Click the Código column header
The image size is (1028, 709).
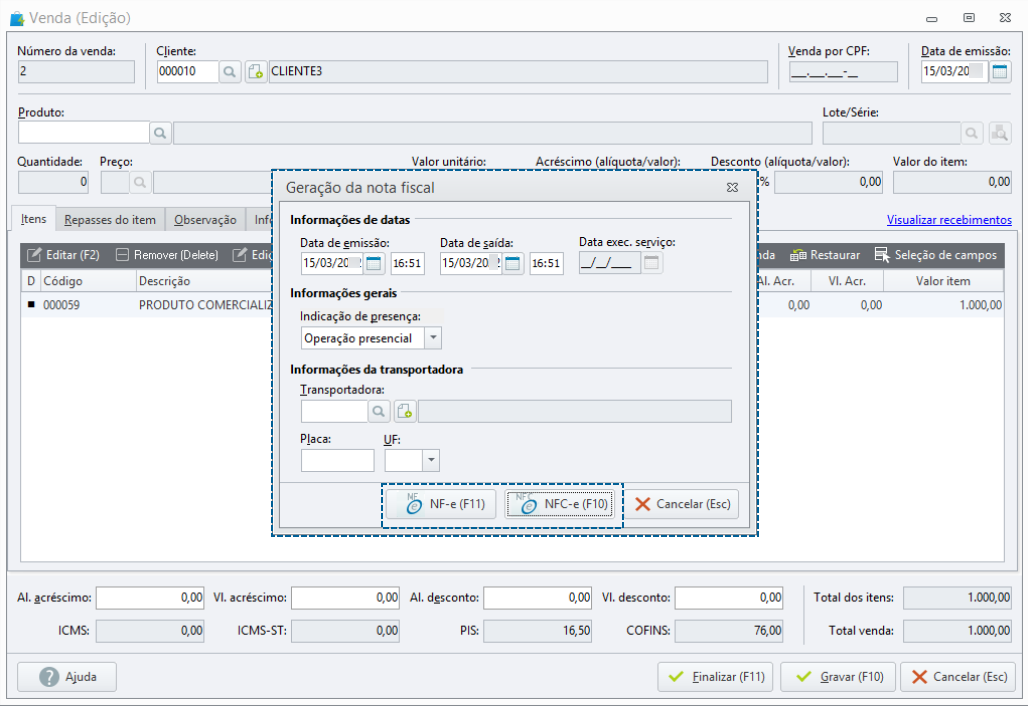click(88, 281)
